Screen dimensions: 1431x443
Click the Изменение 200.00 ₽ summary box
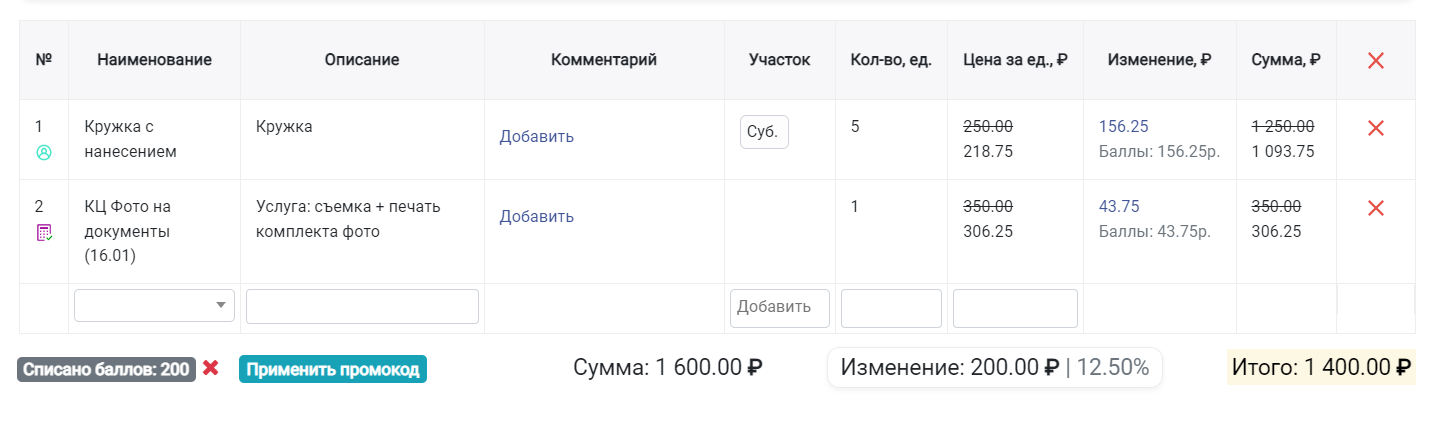click(x=995, y=367)
